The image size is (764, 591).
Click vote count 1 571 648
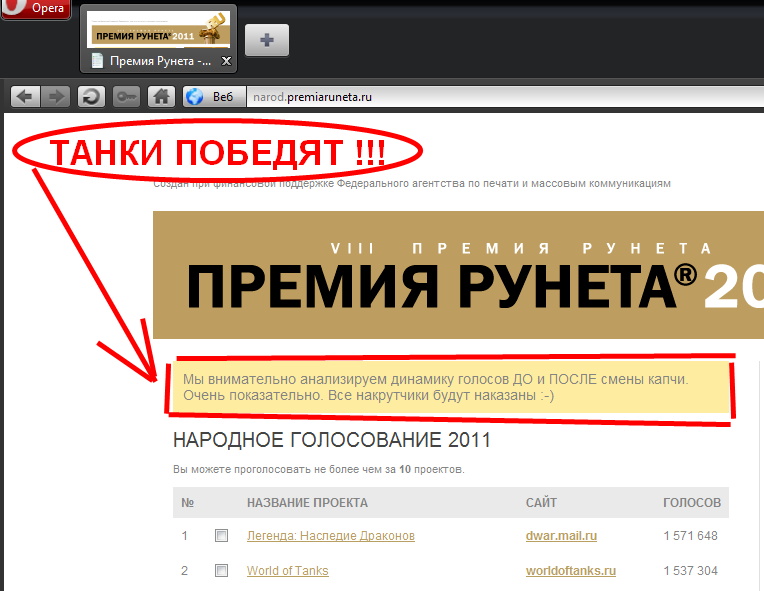(x=690, y=536)
